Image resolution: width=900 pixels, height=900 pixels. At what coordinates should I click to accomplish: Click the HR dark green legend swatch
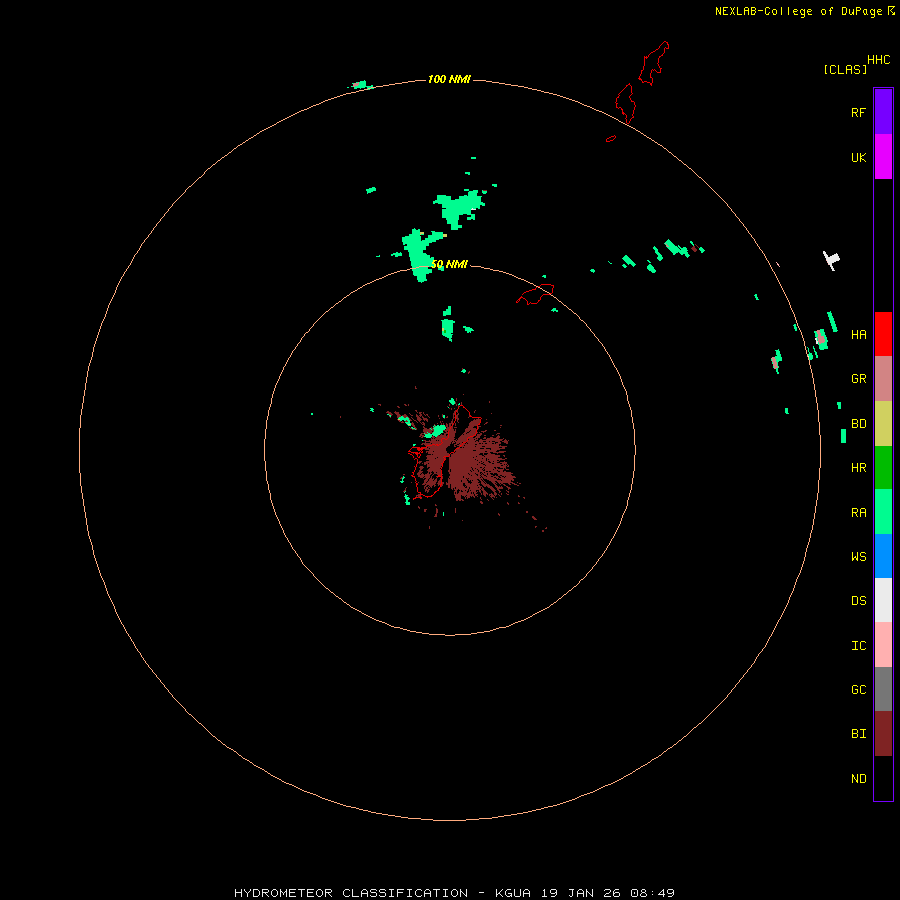coord(883,468)
